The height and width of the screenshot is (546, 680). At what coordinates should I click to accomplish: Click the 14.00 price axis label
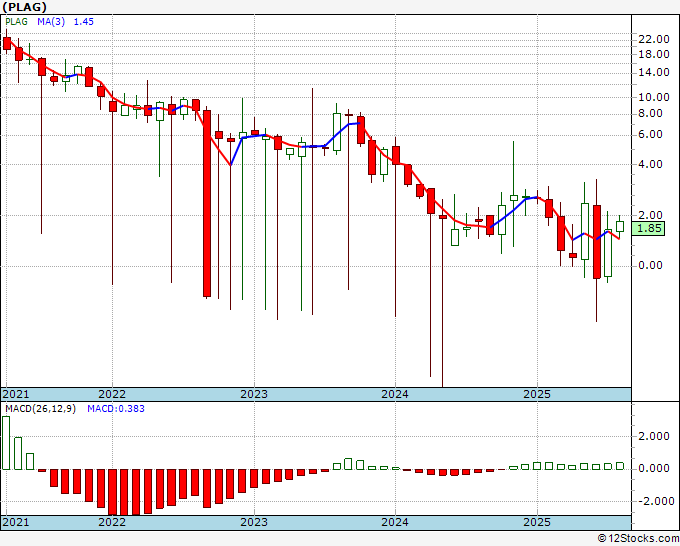point(654,72)
